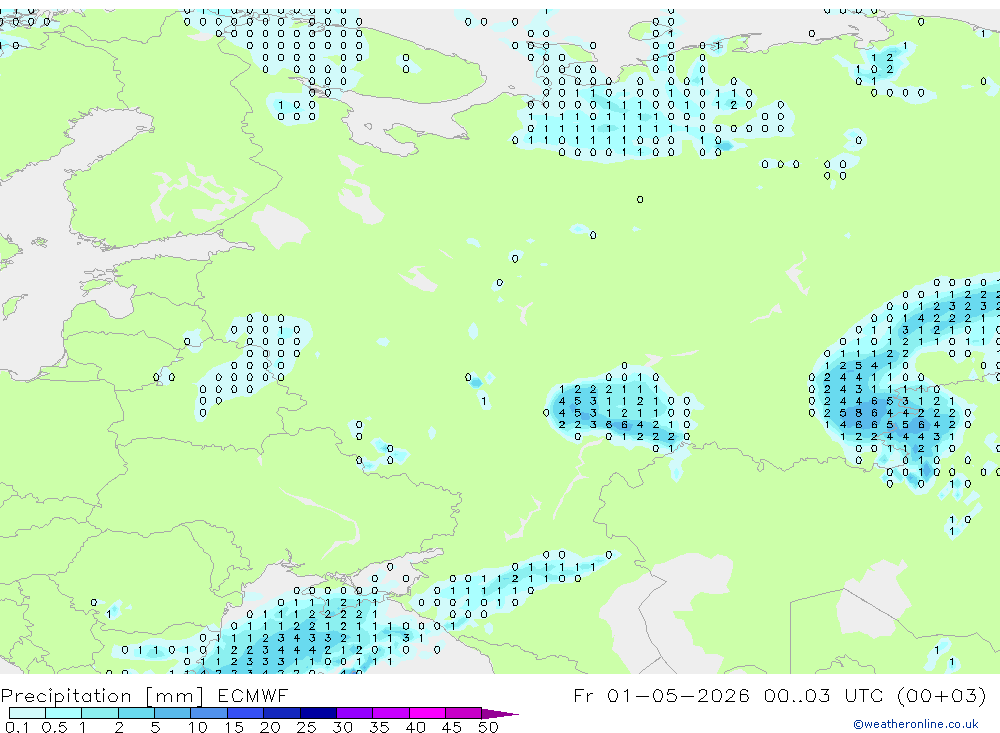Click the legend scale label '15'
The image size is (1000, 733).
pyautogui.click(x=234, y=727)
